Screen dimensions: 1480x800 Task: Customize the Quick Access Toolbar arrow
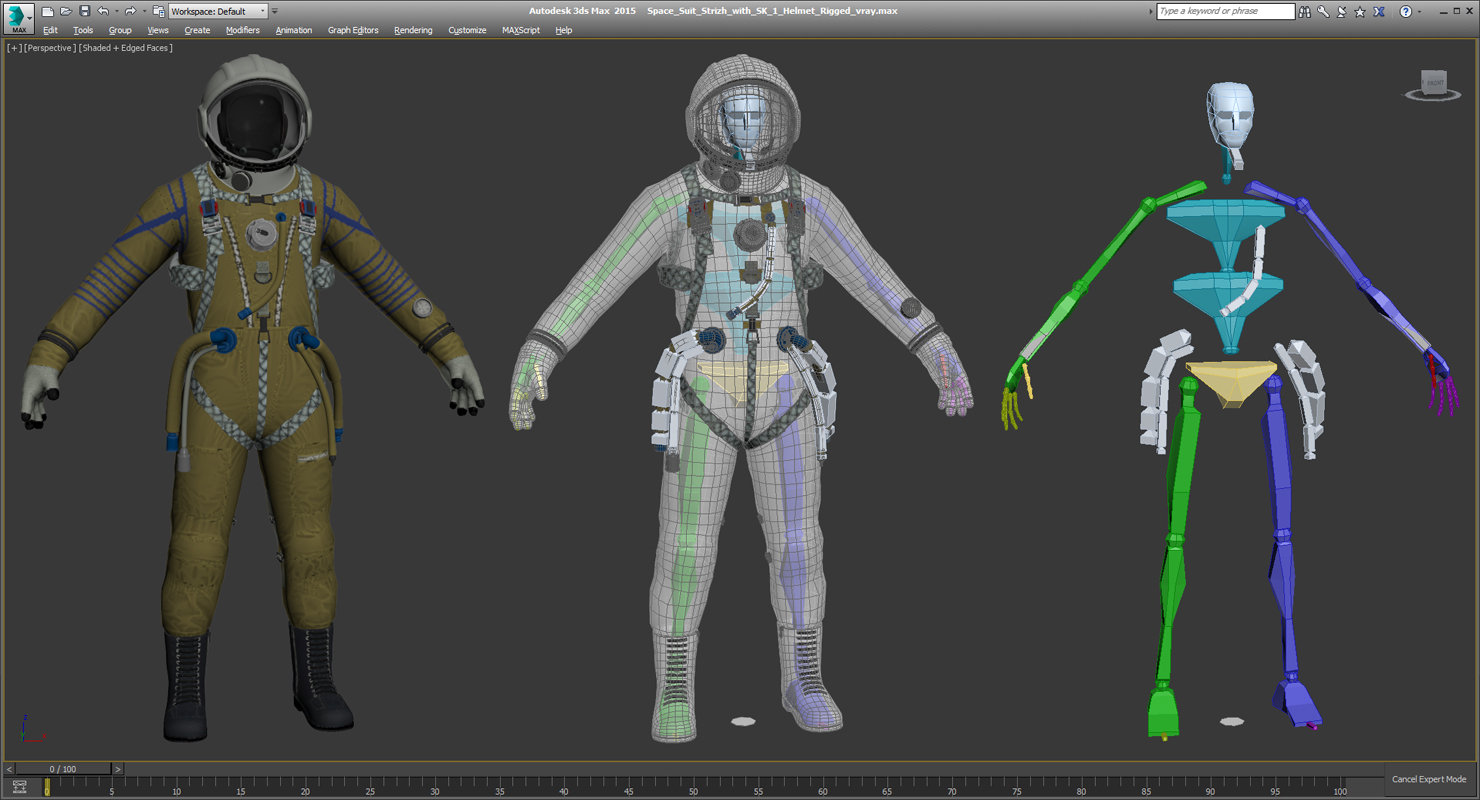coord(275,12)
